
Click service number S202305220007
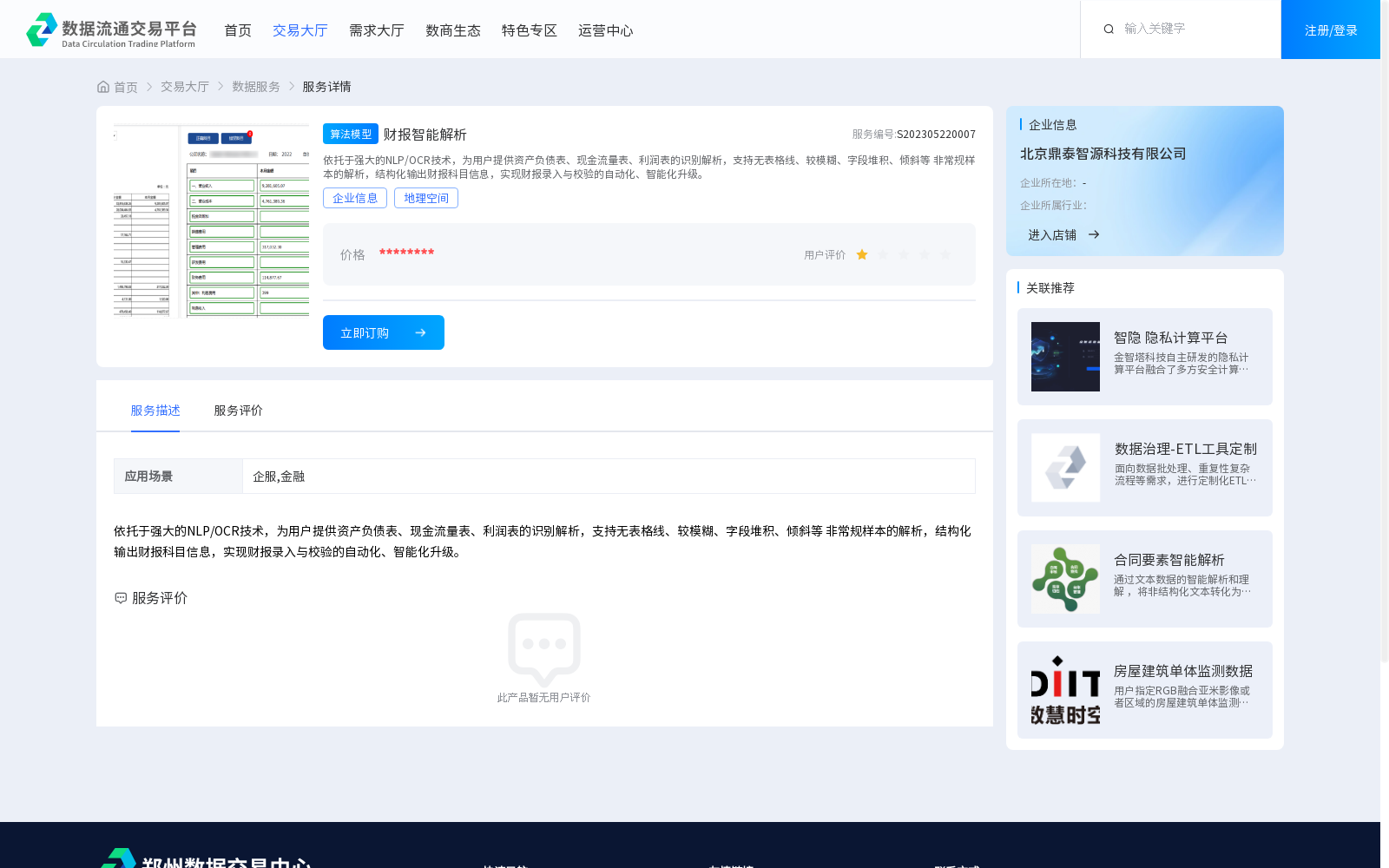937,135
